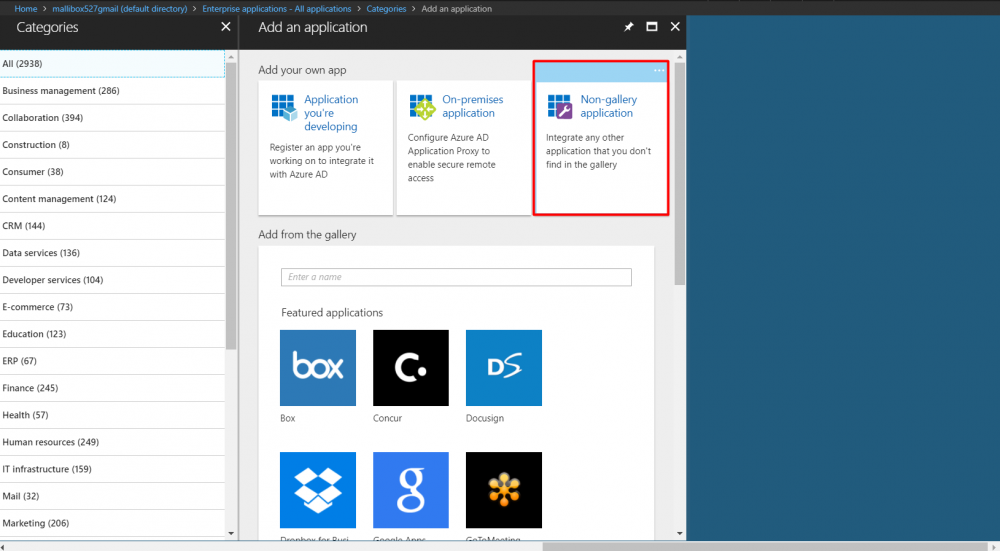Click the Enter a name search field

point(456,277)
